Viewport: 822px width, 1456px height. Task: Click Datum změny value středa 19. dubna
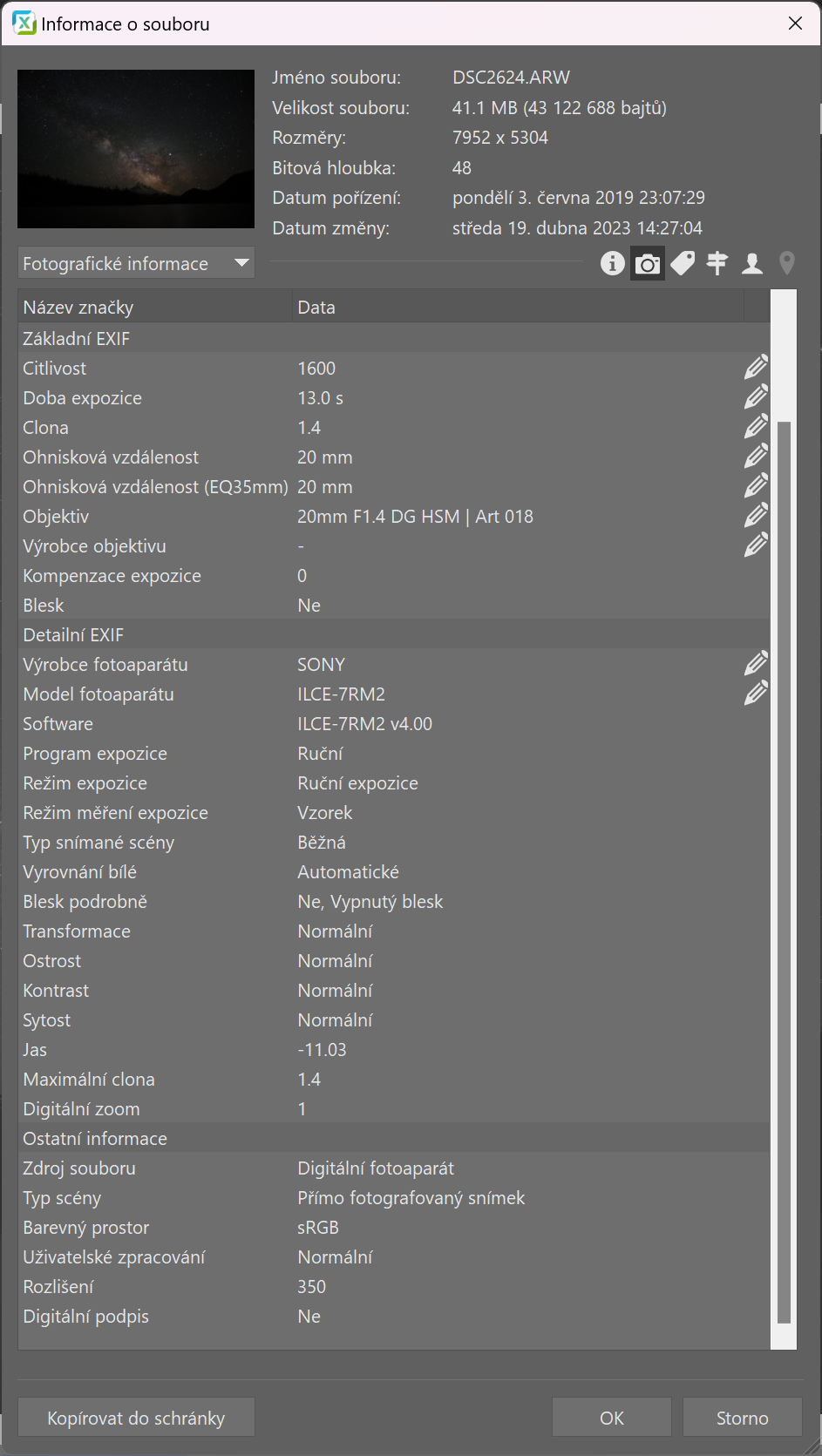(x=577, y=228)
